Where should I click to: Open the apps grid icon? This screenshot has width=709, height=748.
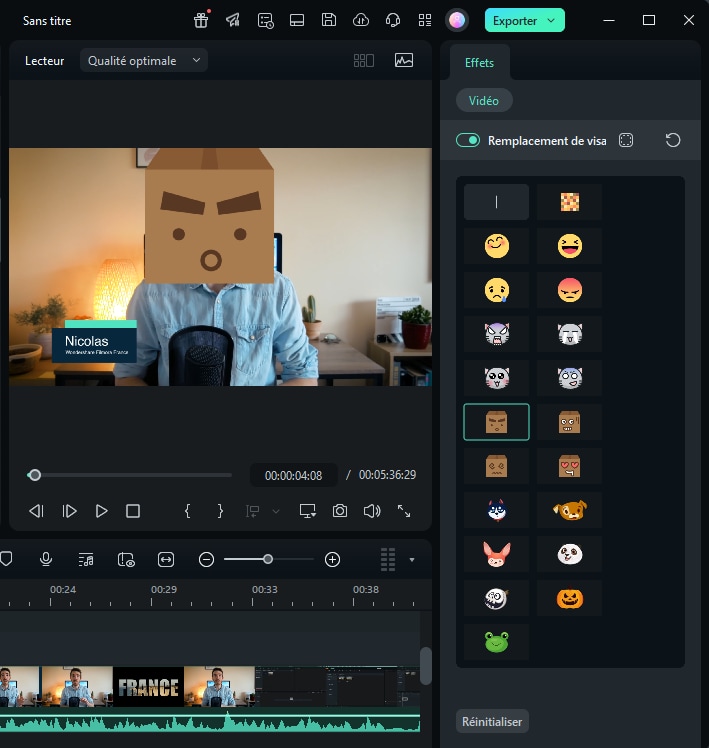(x=425, y=20)
